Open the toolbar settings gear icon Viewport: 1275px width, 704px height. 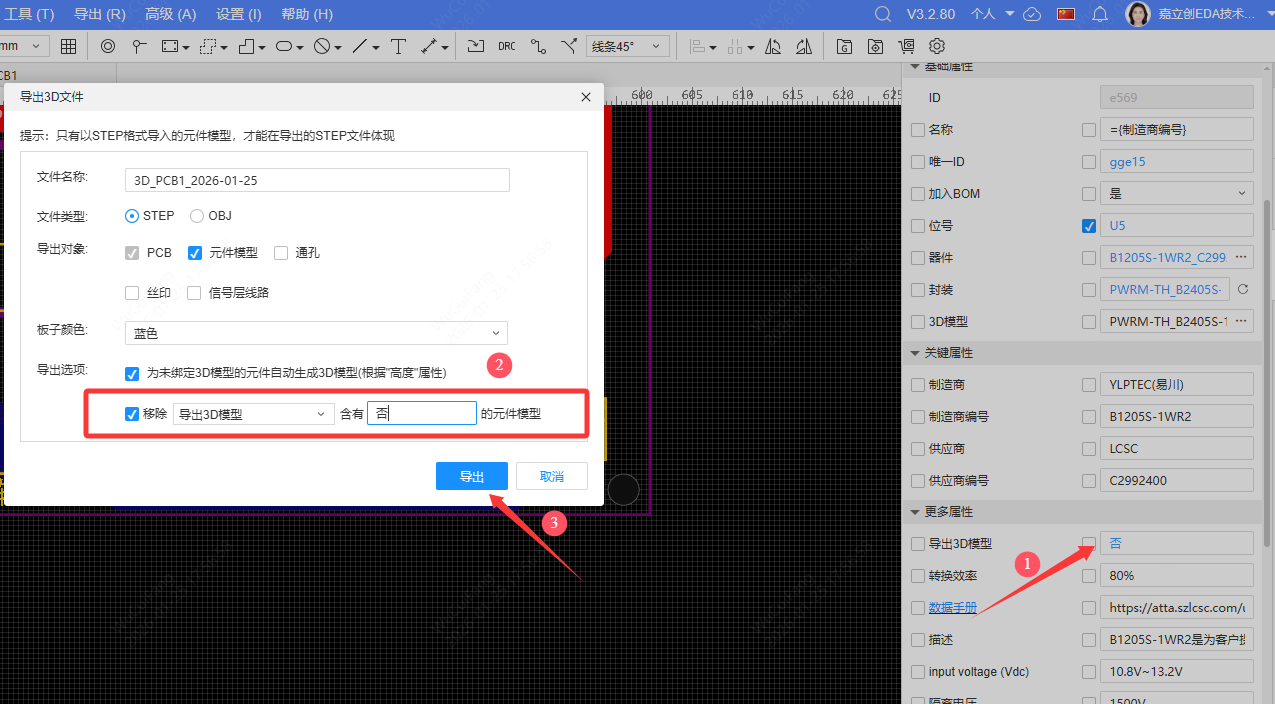(936, 46)
